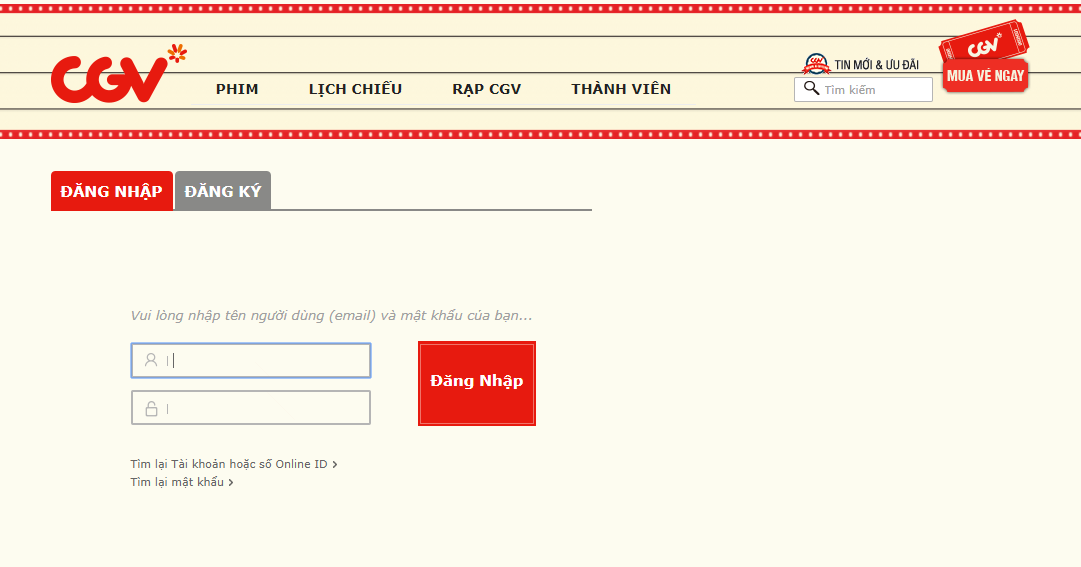Open the Tìm lại Tài khoản hoặc số Online ID link
Image resolution: width=1081 pixels, height=567 pixels.
(x=228, y=464)
